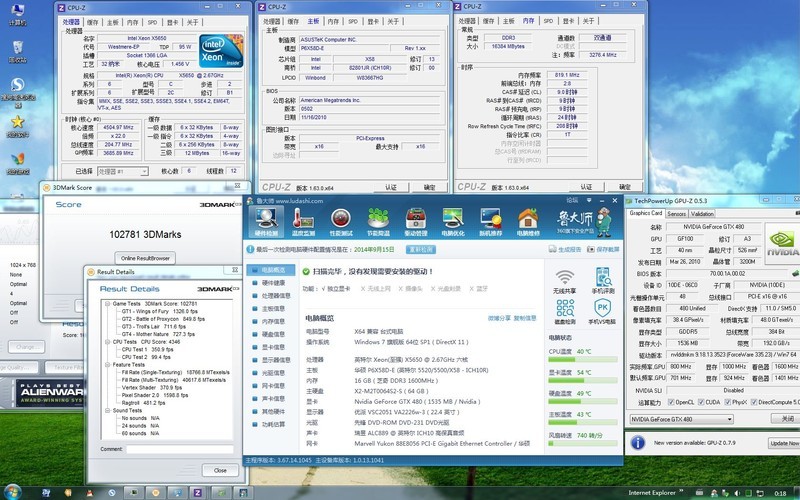The image size is (800, 500).
Task: Click the BIOS save chip icon in GPU-Z
Action: (795, 273)
